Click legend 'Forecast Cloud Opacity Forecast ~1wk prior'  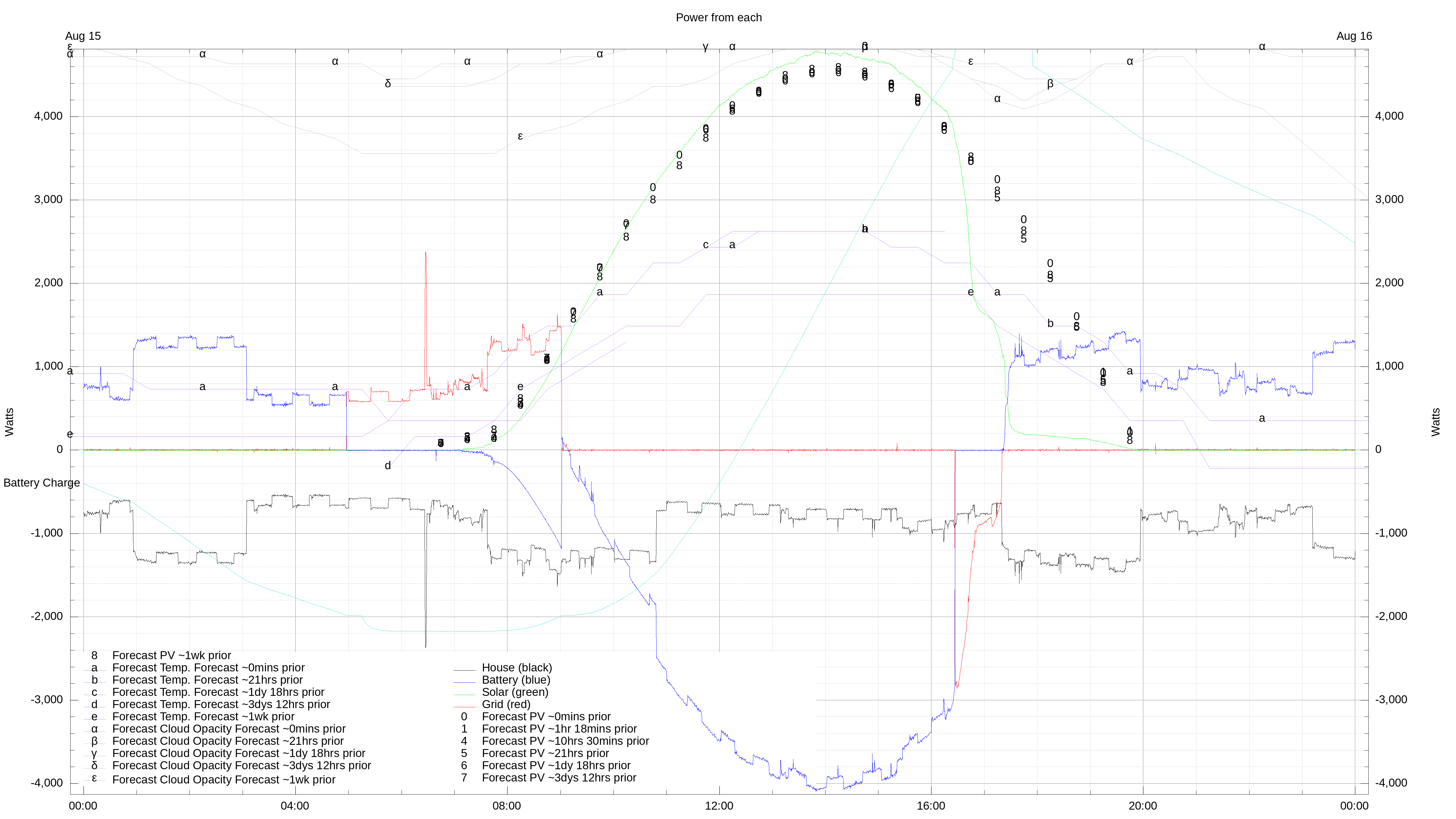point(224,779)
